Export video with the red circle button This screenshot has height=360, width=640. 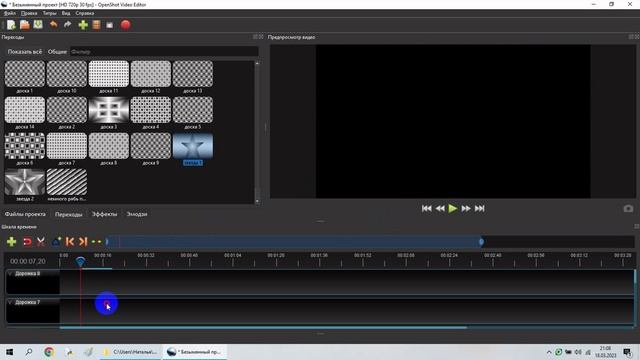point(126,25)
